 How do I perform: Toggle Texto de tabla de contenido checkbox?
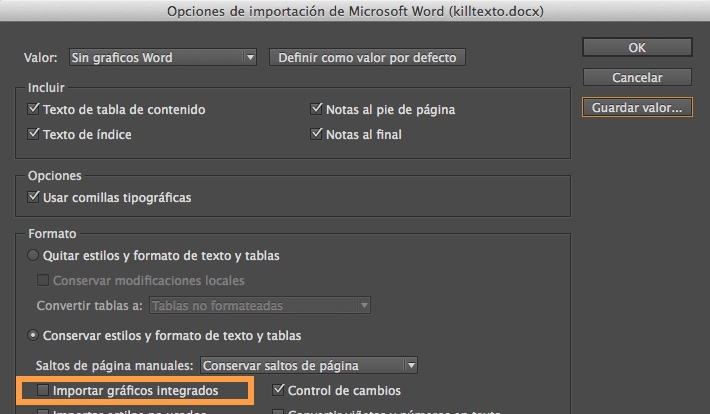pyautogui.click(x=33, y=109)
